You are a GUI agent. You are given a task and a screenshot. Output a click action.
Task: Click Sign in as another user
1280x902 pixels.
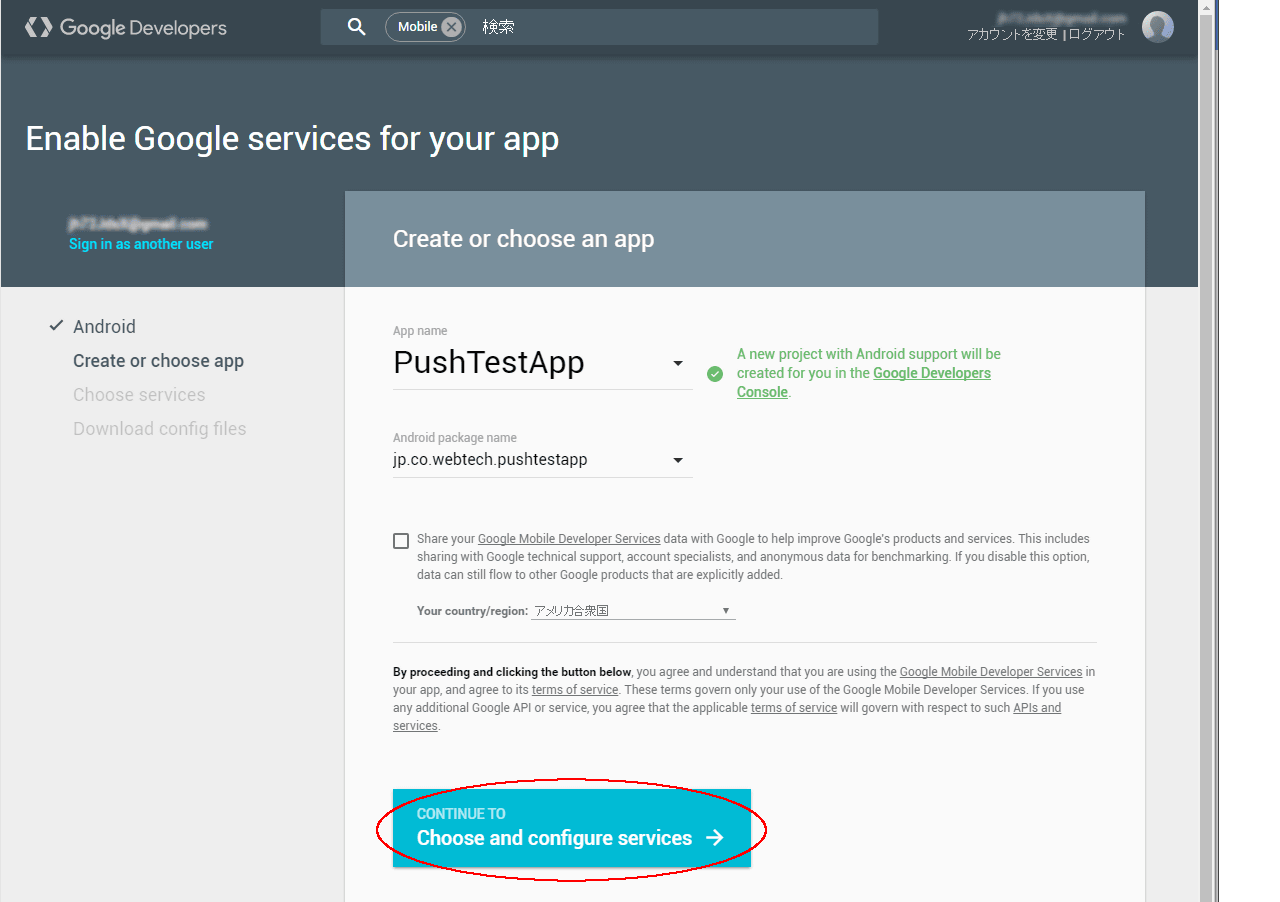point(141,244)
